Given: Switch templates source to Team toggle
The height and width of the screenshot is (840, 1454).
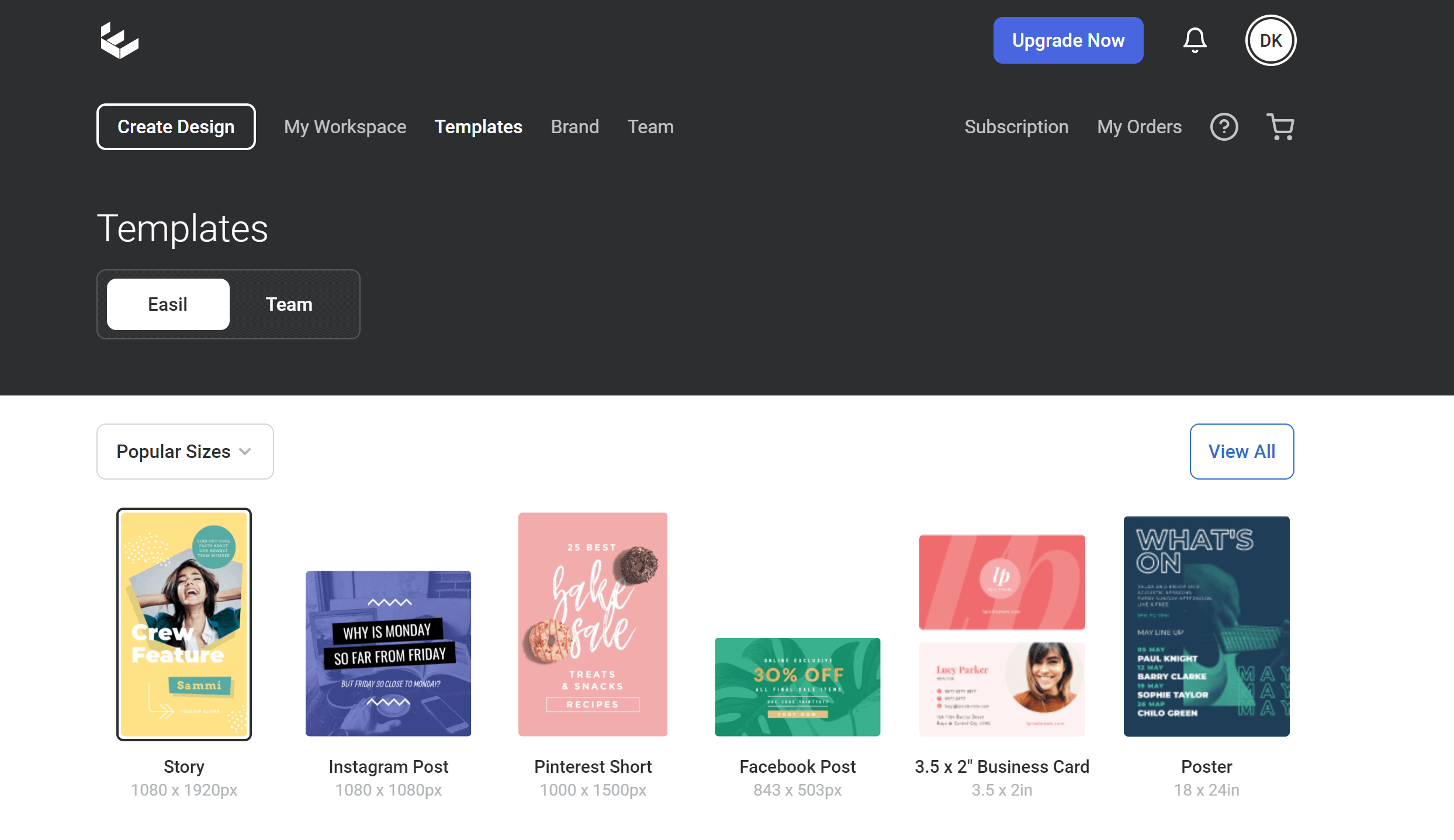Looking at the screenshot, I should coord(289,304).
